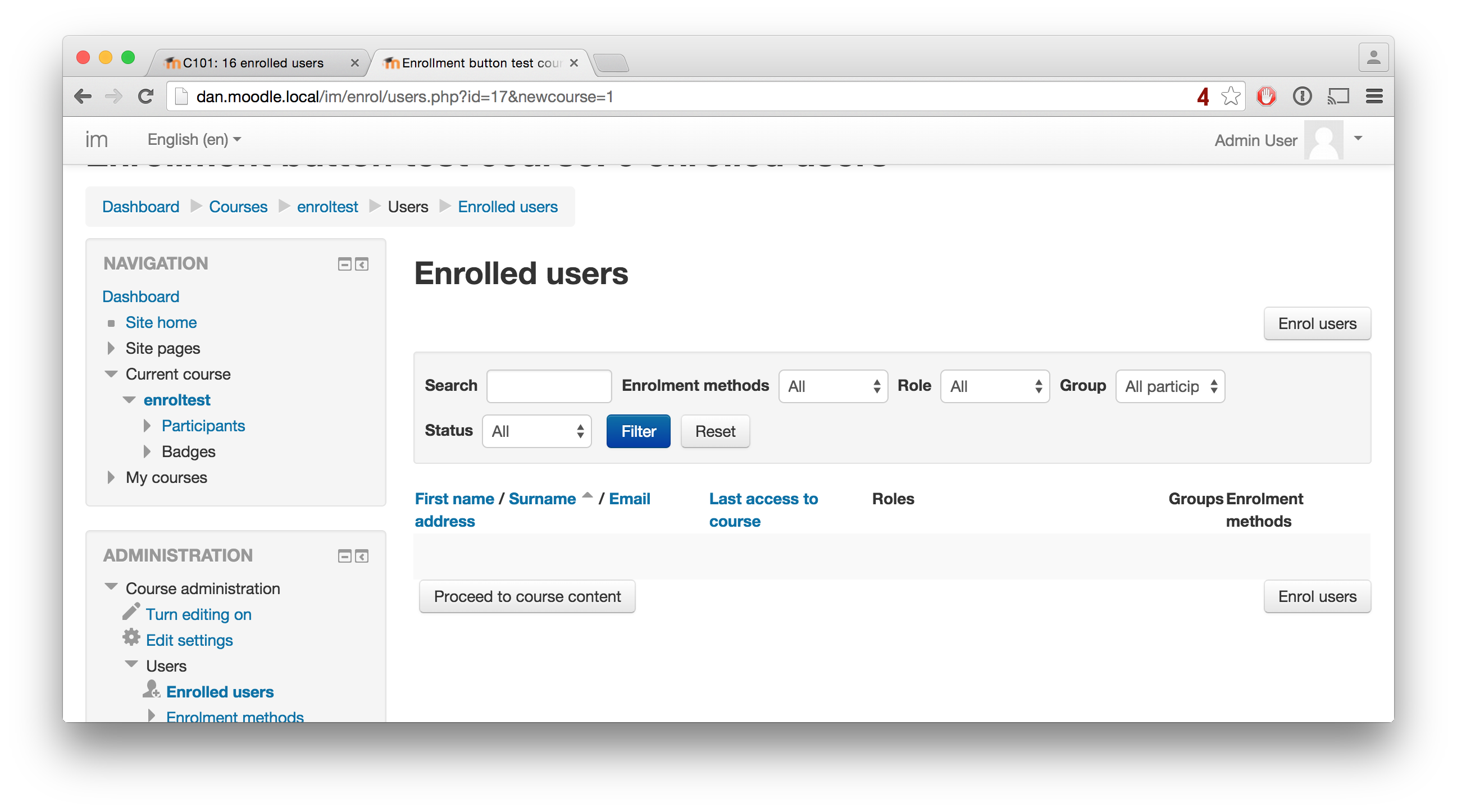
Task: Open a new browser tab
Action: click(x=612, y=63)
